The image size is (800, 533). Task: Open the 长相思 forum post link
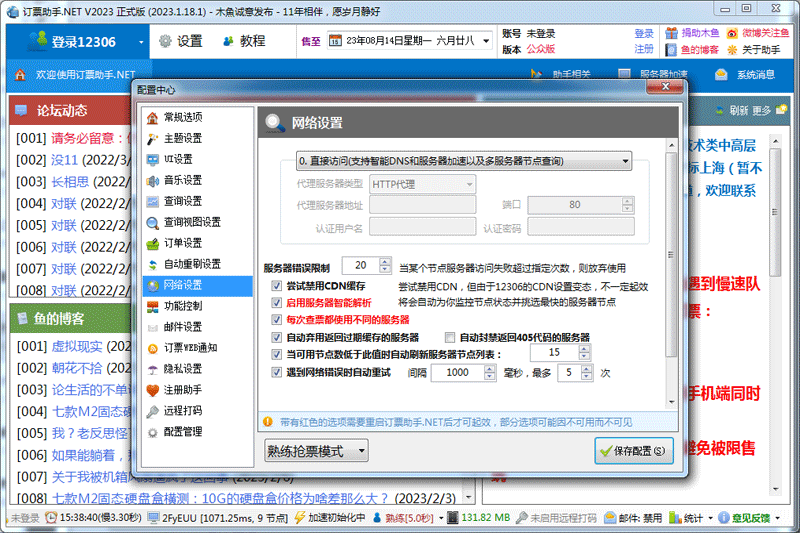pos(70,182)
